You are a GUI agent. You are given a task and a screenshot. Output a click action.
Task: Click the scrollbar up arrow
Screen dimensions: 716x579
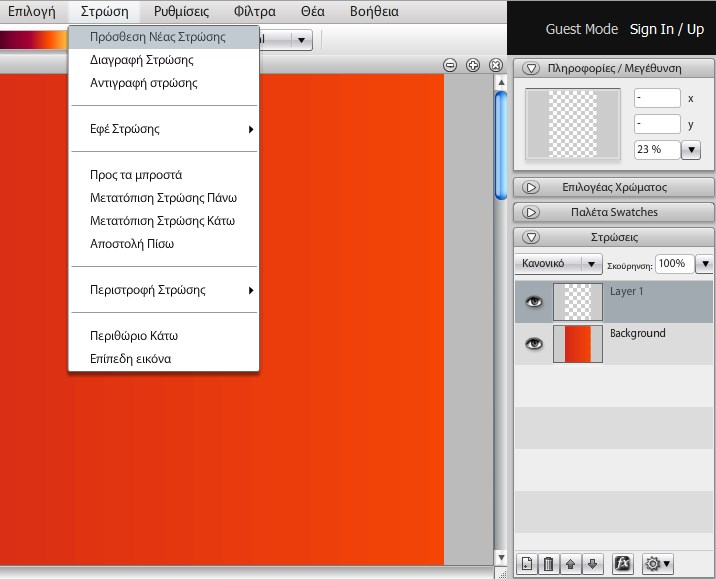pos(501,83)
